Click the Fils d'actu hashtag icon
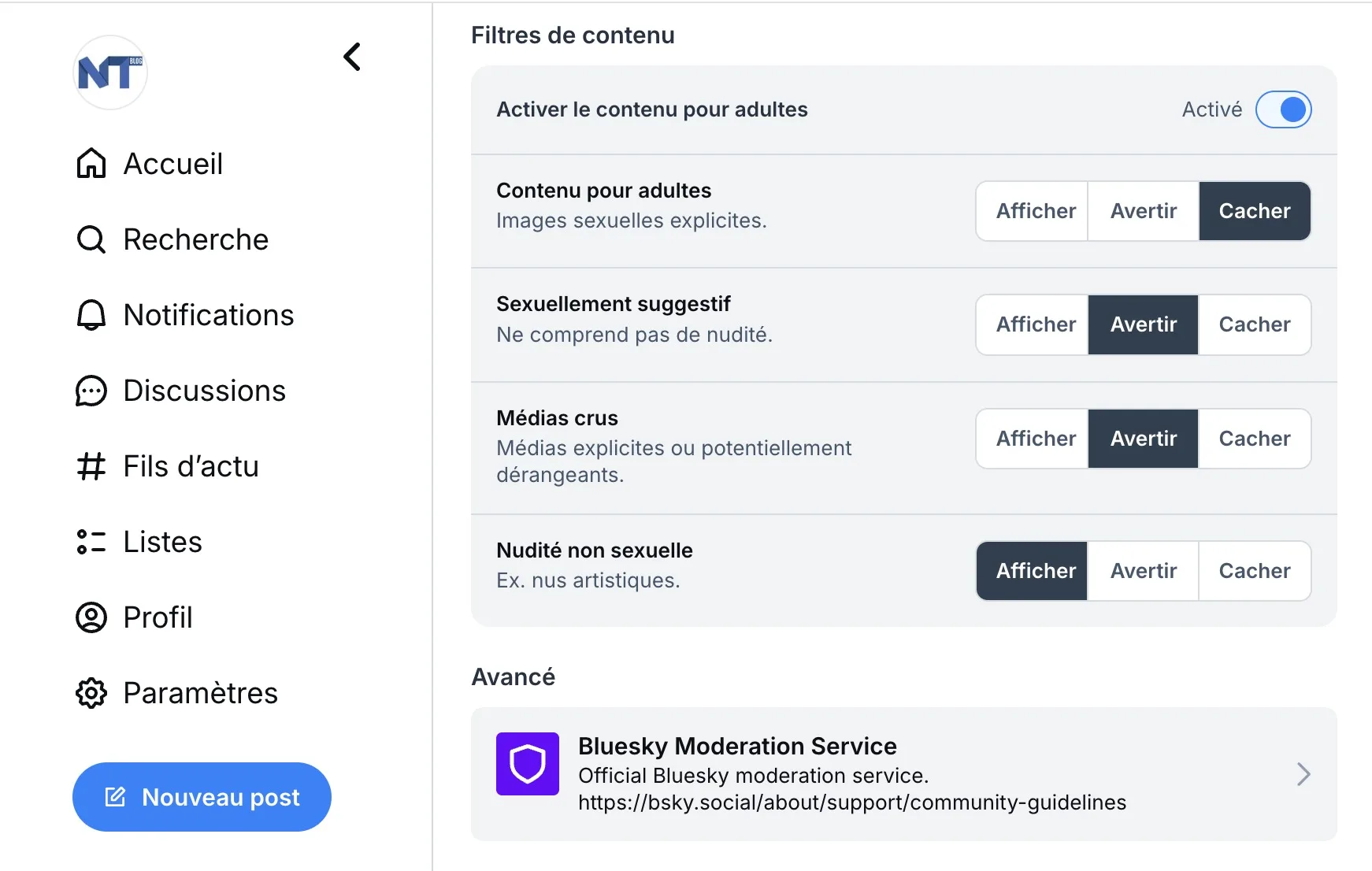This screenshot has width=1372, height=871. pyautogui.click(x=91, y=466)
